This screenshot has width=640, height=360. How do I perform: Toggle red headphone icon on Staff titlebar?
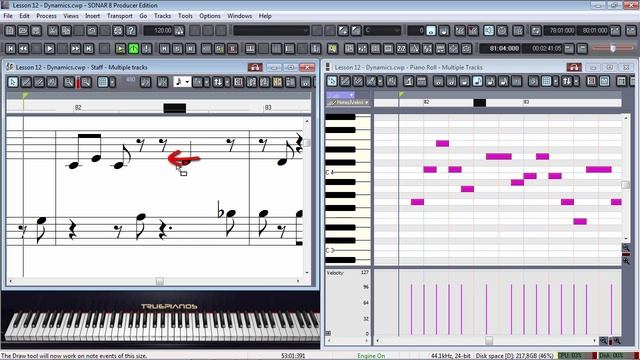[x=255, y=67]
